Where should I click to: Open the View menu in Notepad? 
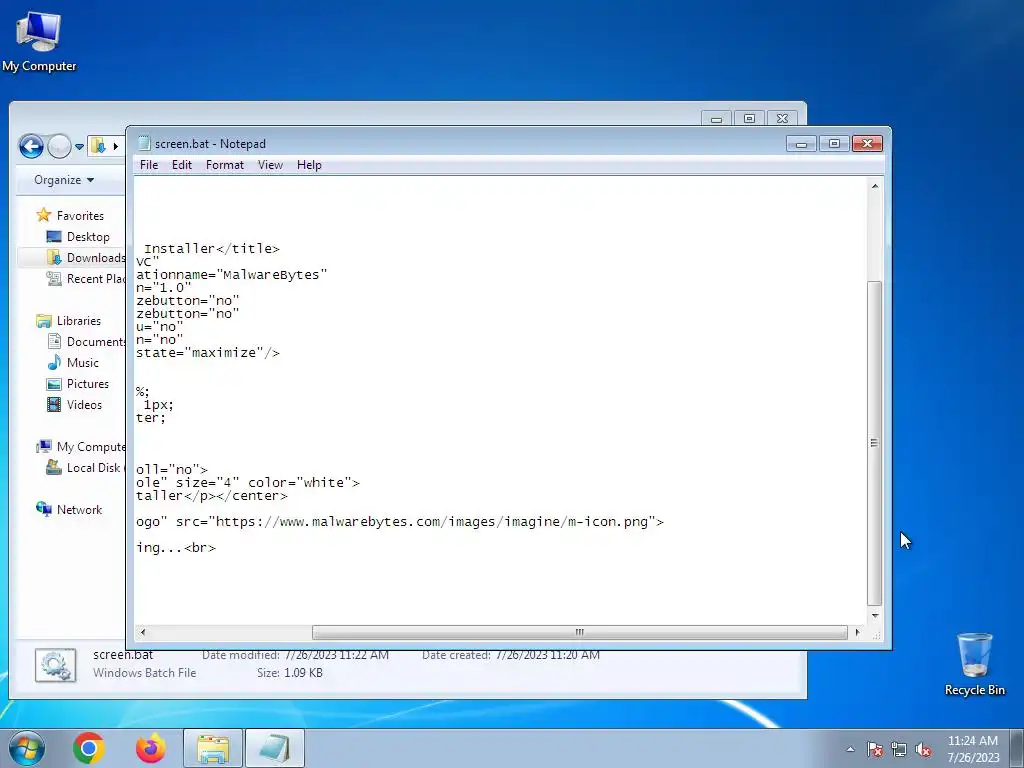pyautogui.click(x=270, y=165)
